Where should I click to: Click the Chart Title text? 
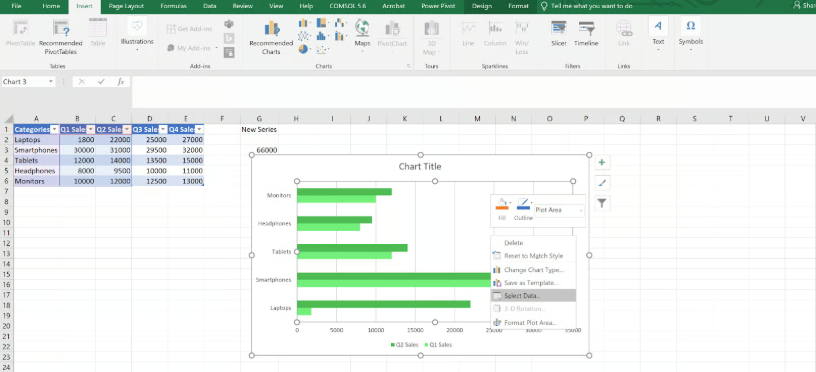(420, 166)
